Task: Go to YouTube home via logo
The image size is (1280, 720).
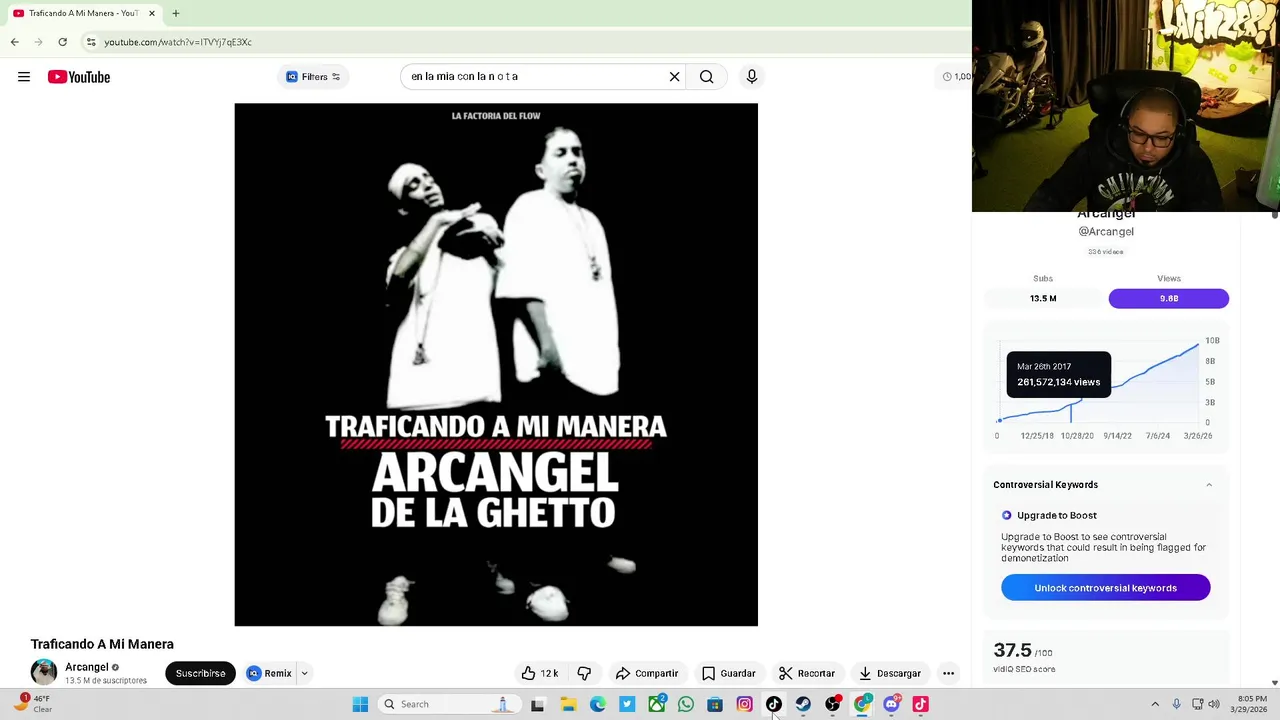Action: tap(79, 77)
